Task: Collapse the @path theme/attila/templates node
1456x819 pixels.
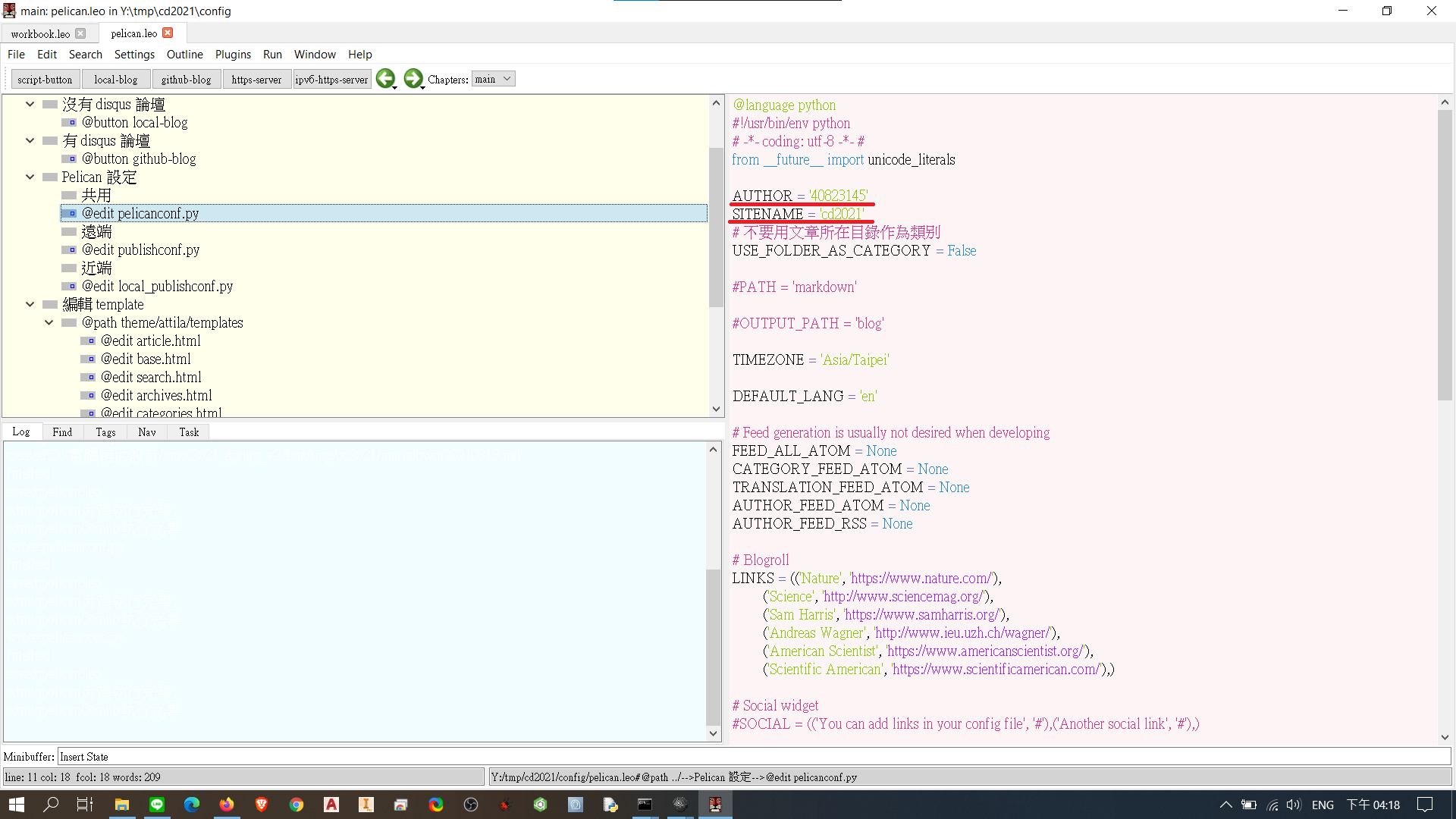Action: pos(49,323)
